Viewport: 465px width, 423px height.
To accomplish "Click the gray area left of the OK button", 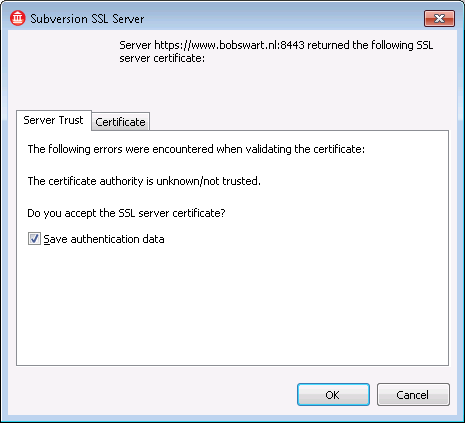I will [153, 395].
